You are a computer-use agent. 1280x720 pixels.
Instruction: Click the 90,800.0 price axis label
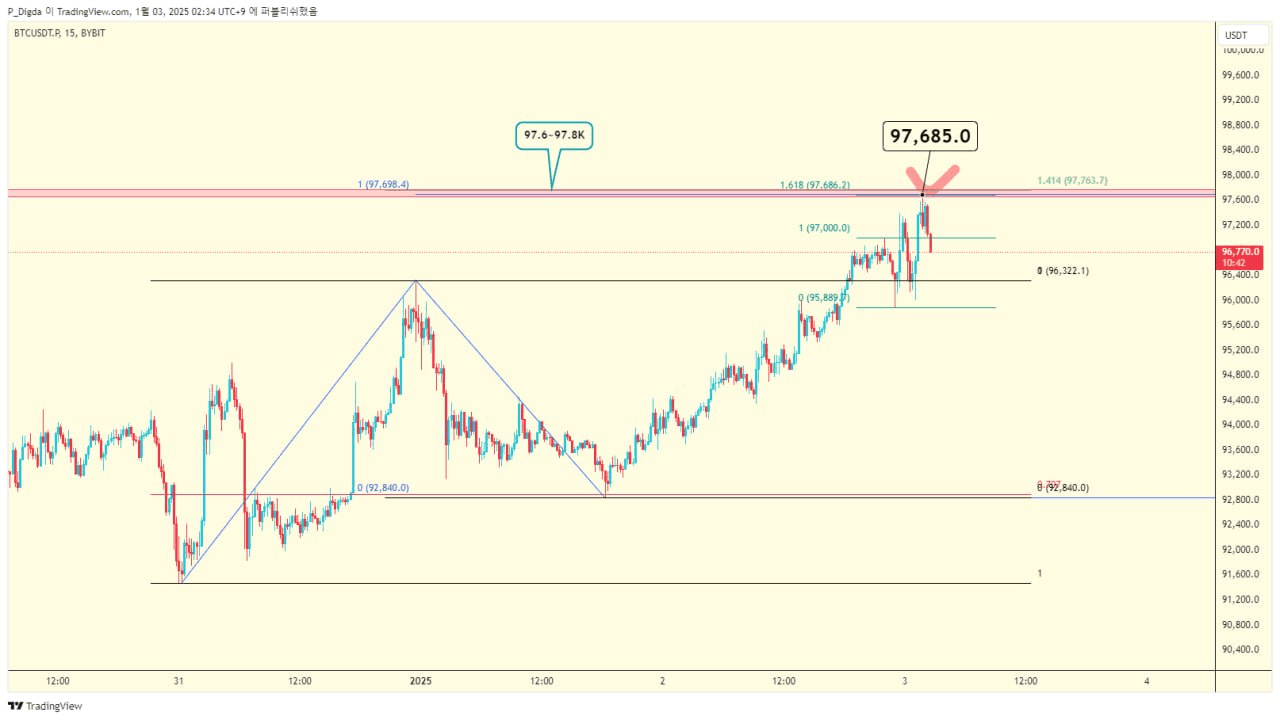(1238, 625)
